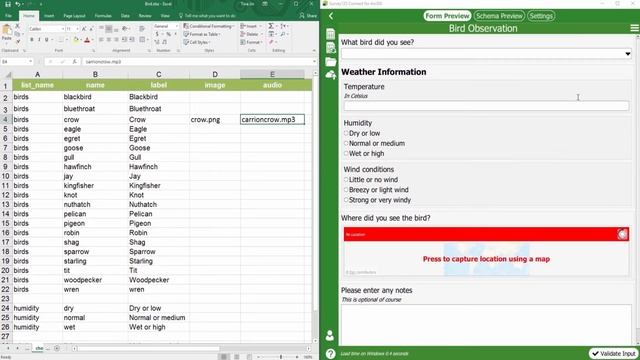Image resolution: width=640 pixels, height=360 pixels.
Task: Open XLSForm spreadsheet icon in Survey123 sidebar
Action: point(330,34)
